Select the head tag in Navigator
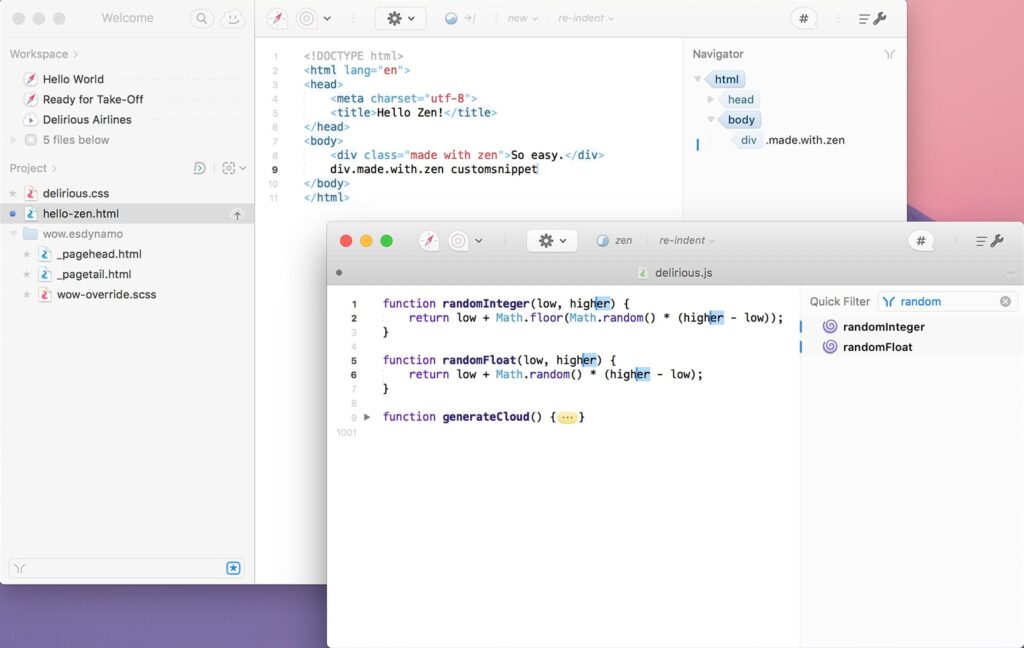The image size is (1024, 648). coord(741,99)
